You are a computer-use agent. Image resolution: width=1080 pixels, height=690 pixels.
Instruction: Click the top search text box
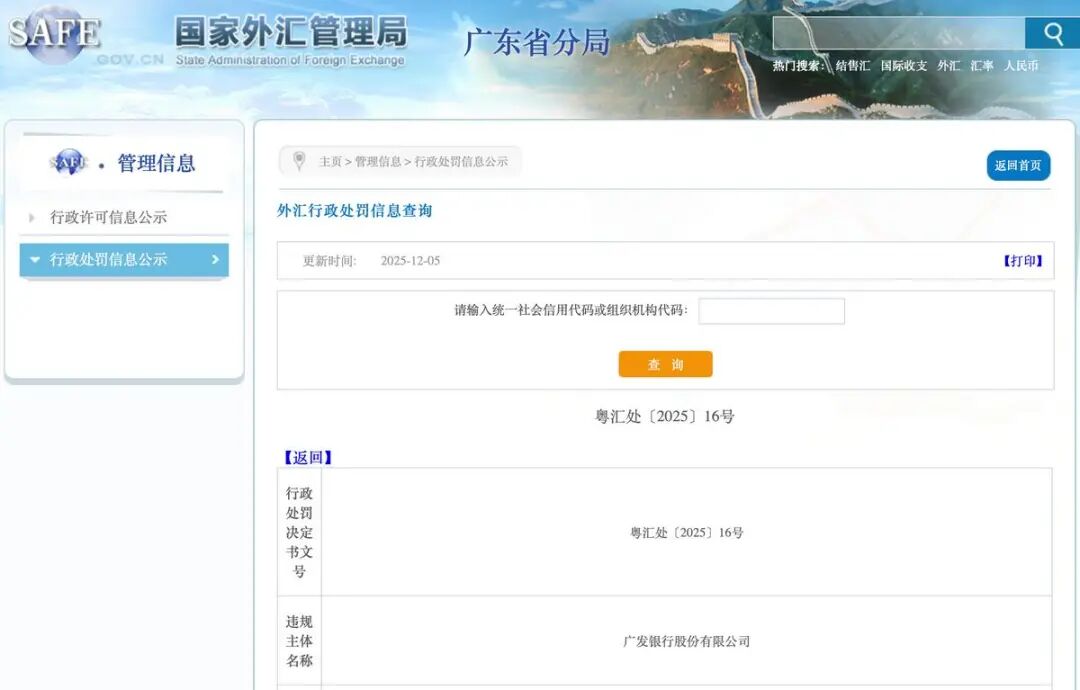(898, 34)
